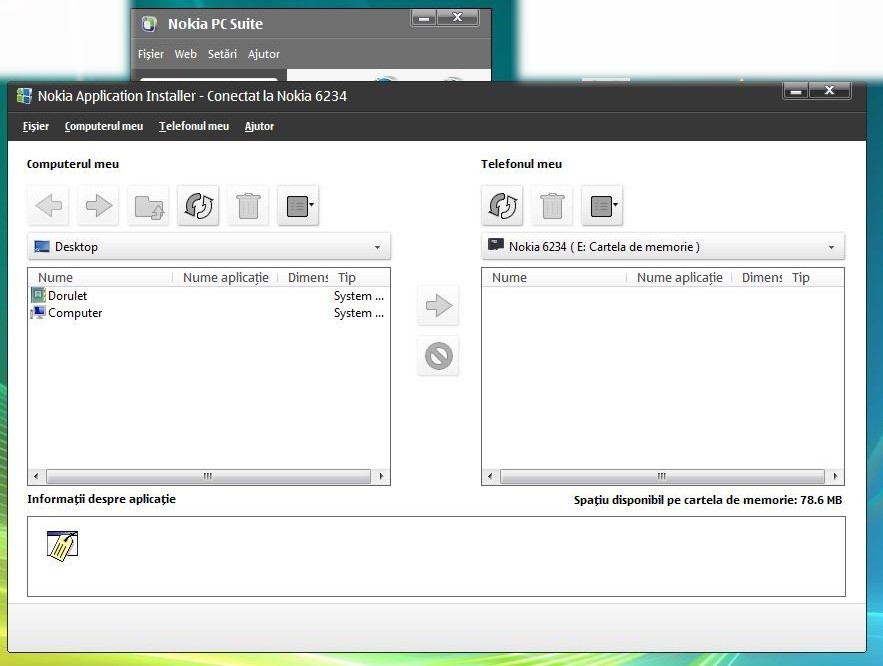
Task: Open the Desktop location dropdown
Action: 209,247
